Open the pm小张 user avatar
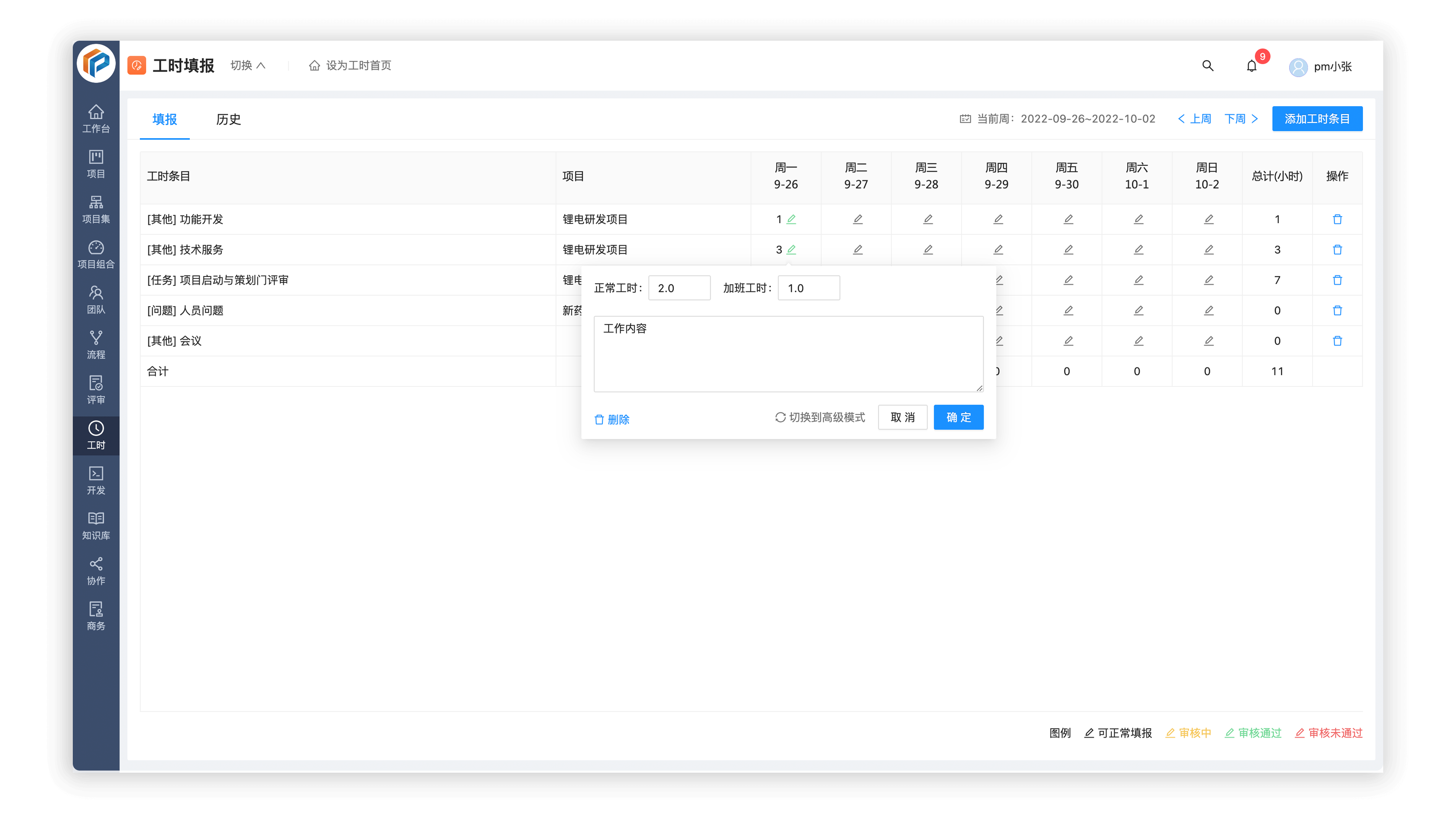 tap(1298, 67)
